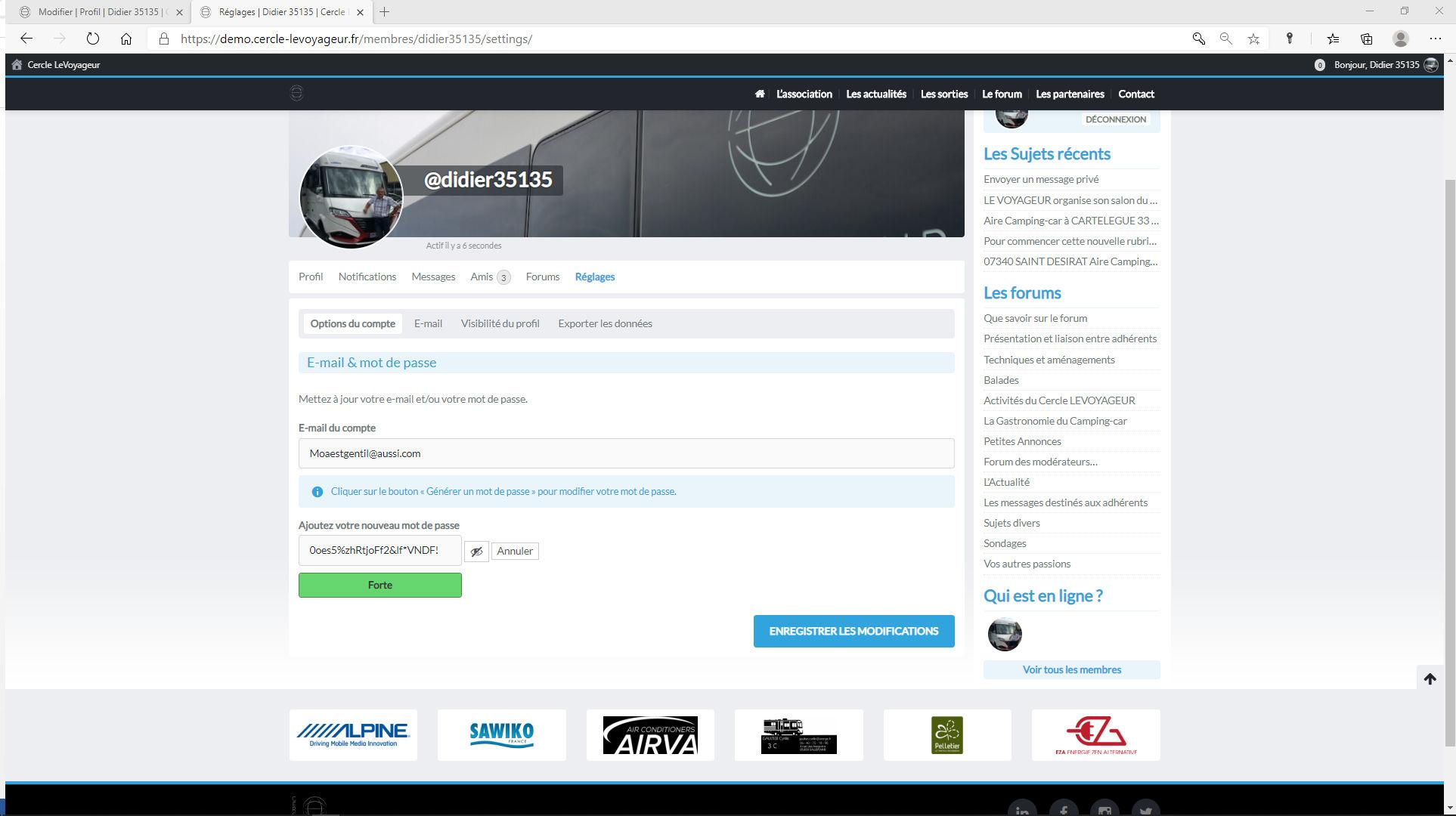Viewport: 1456px width, 816px height.
Task: Open the Messages tab
Action: coord(433,277)
